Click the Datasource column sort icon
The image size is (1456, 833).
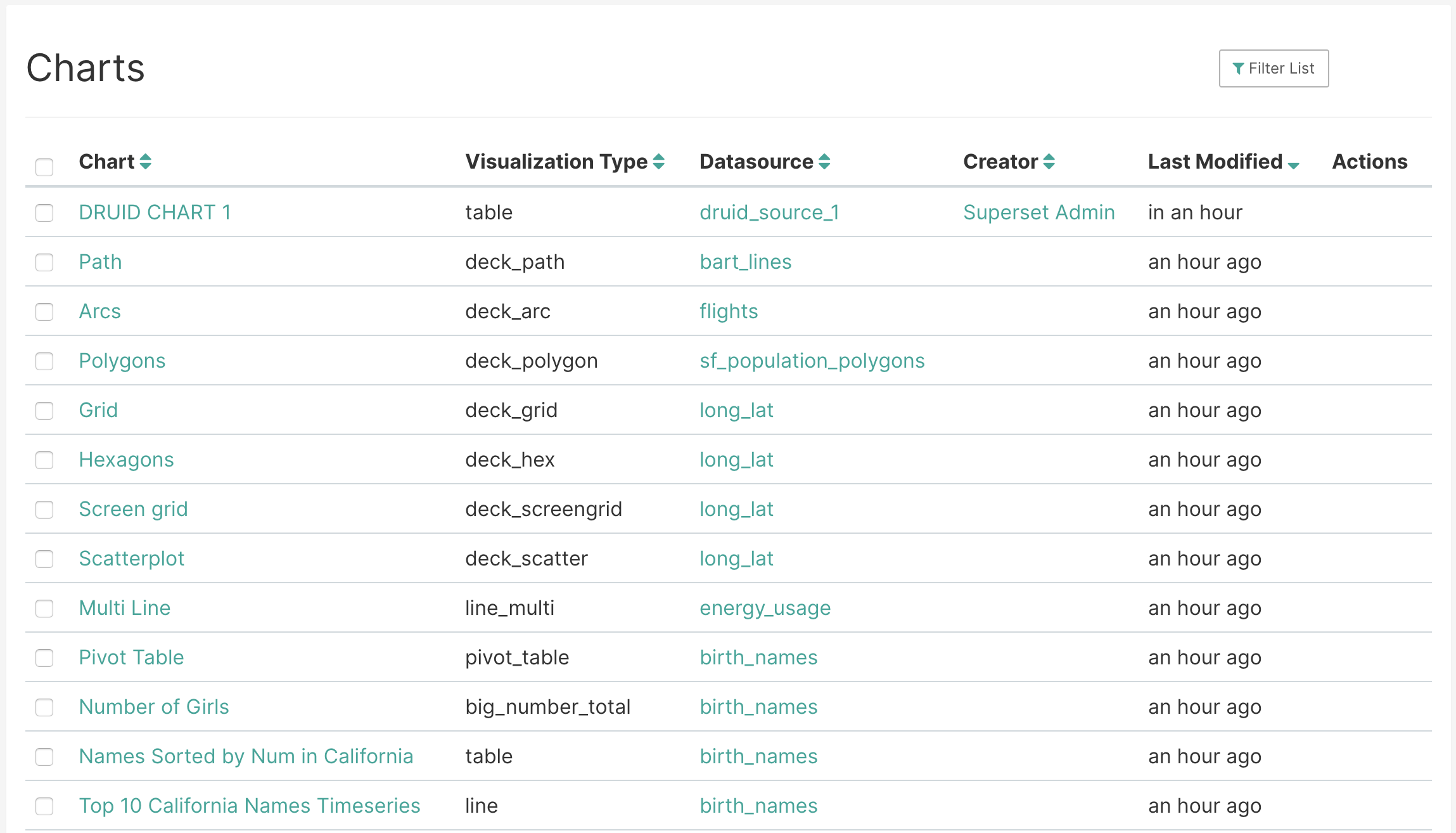click(x=824, y=162)
